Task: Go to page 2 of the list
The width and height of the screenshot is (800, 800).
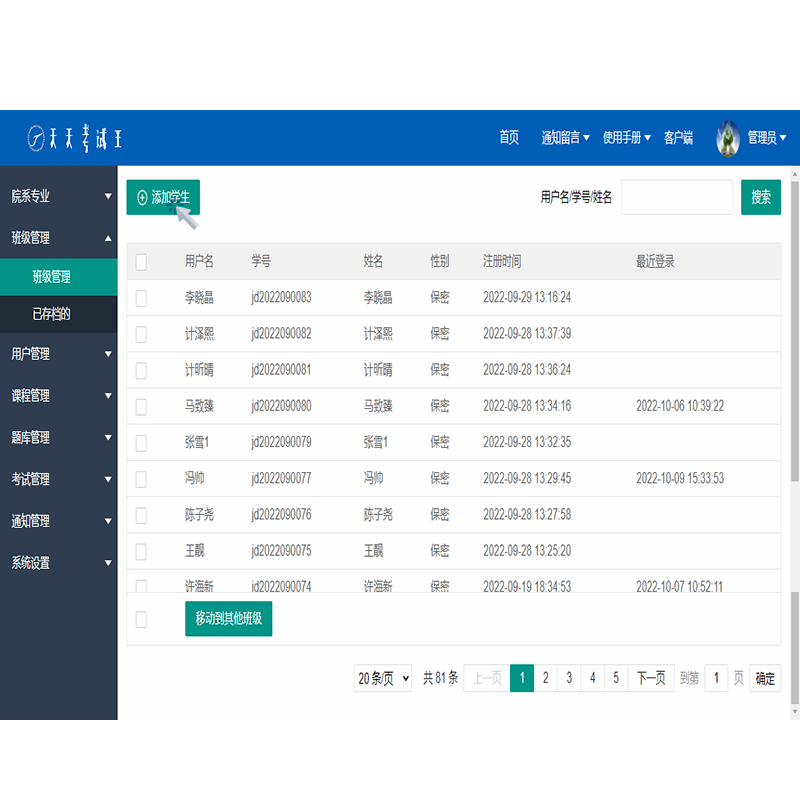Action: coord(545,678)
